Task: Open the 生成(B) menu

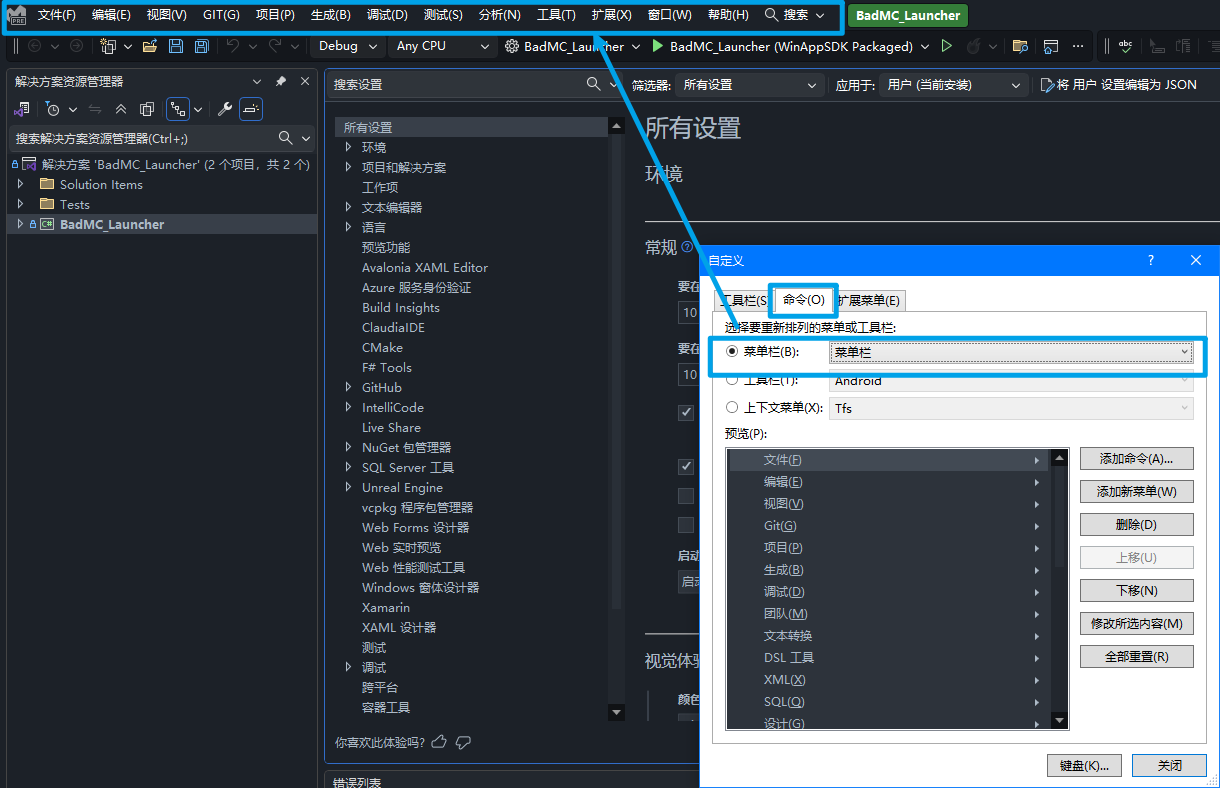Action: tap(330, 15)
